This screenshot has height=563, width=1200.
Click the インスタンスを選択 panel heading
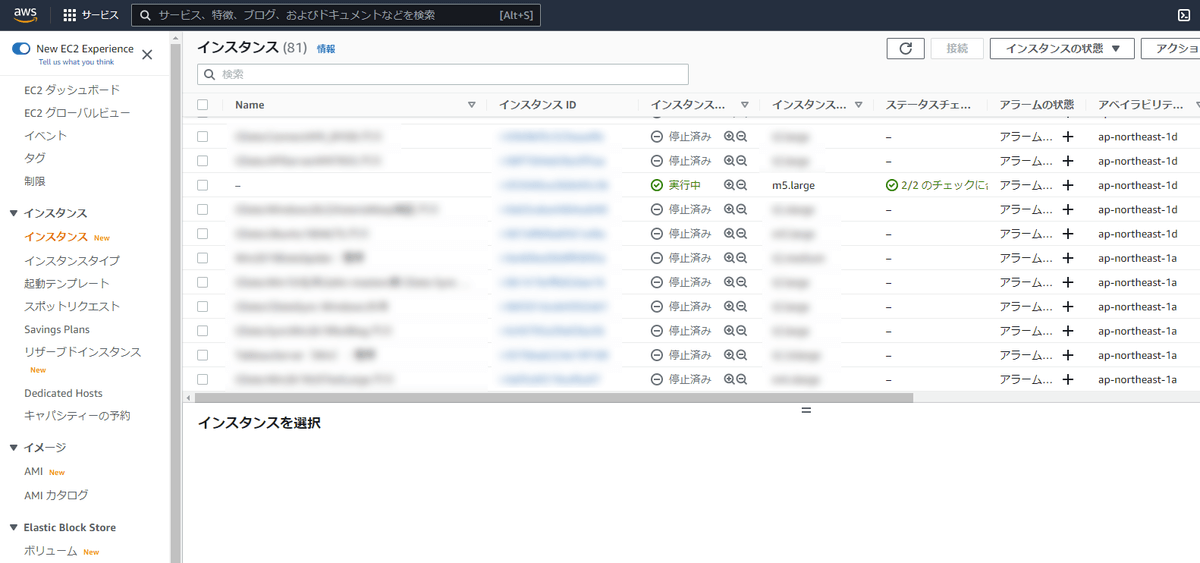259,423
